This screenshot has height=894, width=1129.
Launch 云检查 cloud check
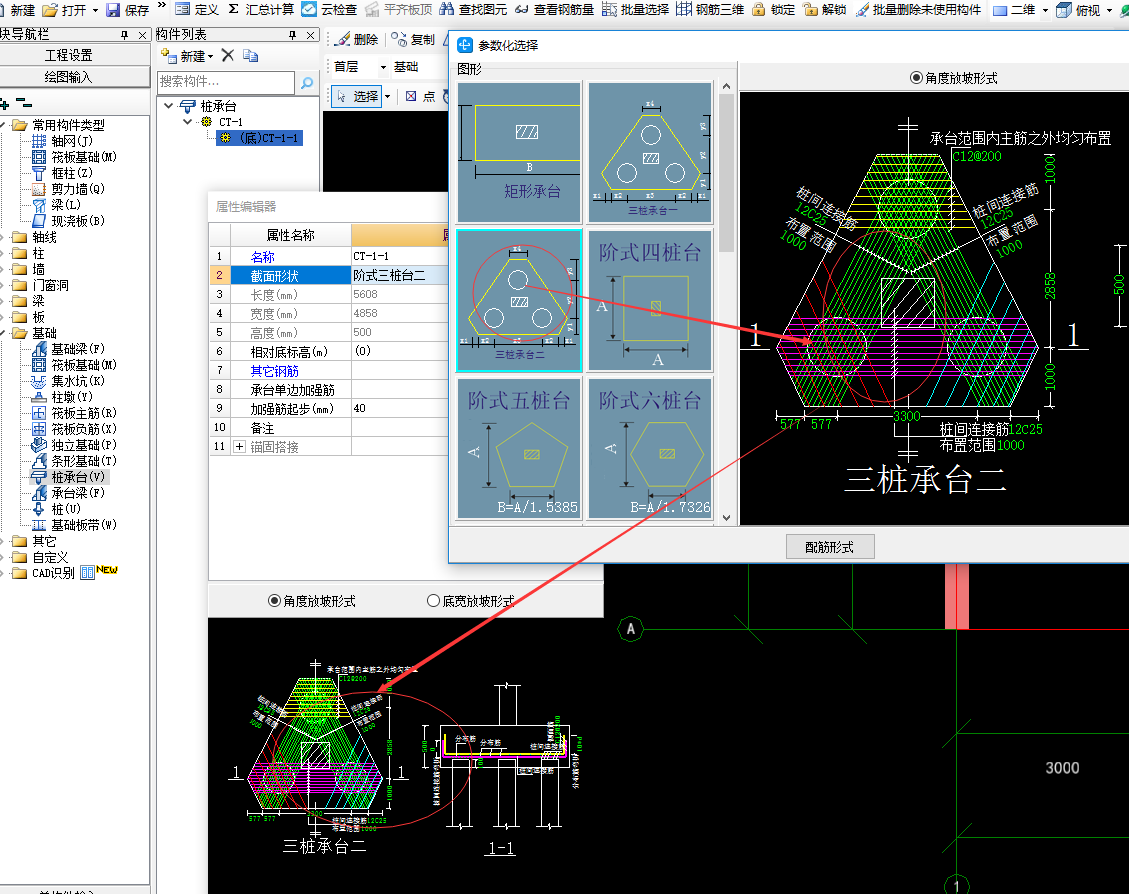pyautogui.click(x=329, y=9)
